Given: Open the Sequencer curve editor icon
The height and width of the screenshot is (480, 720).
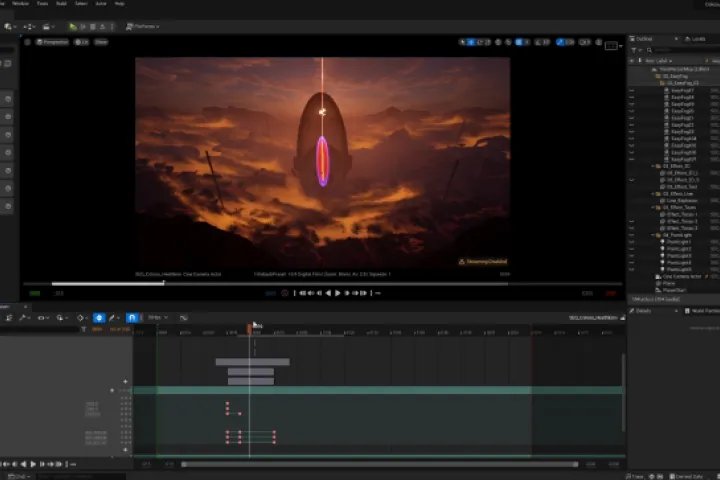Looking at the screenshot, I should [x=184, y=317].
